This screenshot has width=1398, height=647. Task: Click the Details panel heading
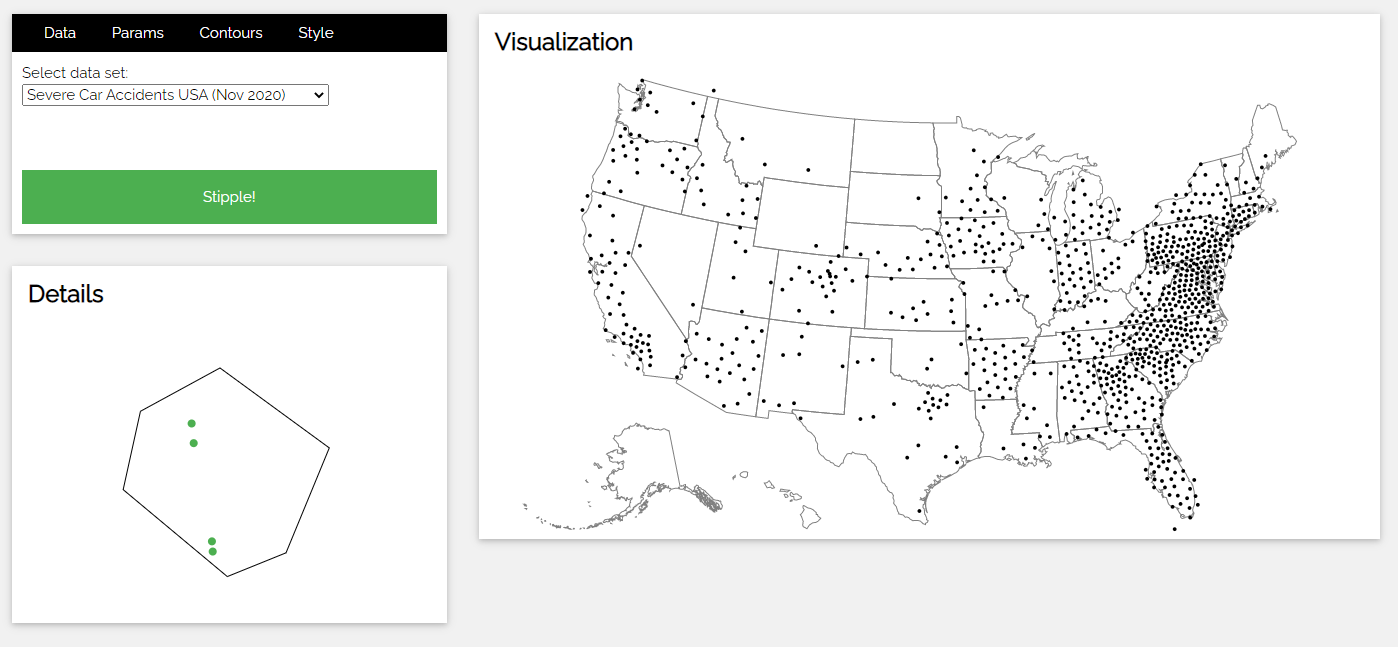coord(66,294)
